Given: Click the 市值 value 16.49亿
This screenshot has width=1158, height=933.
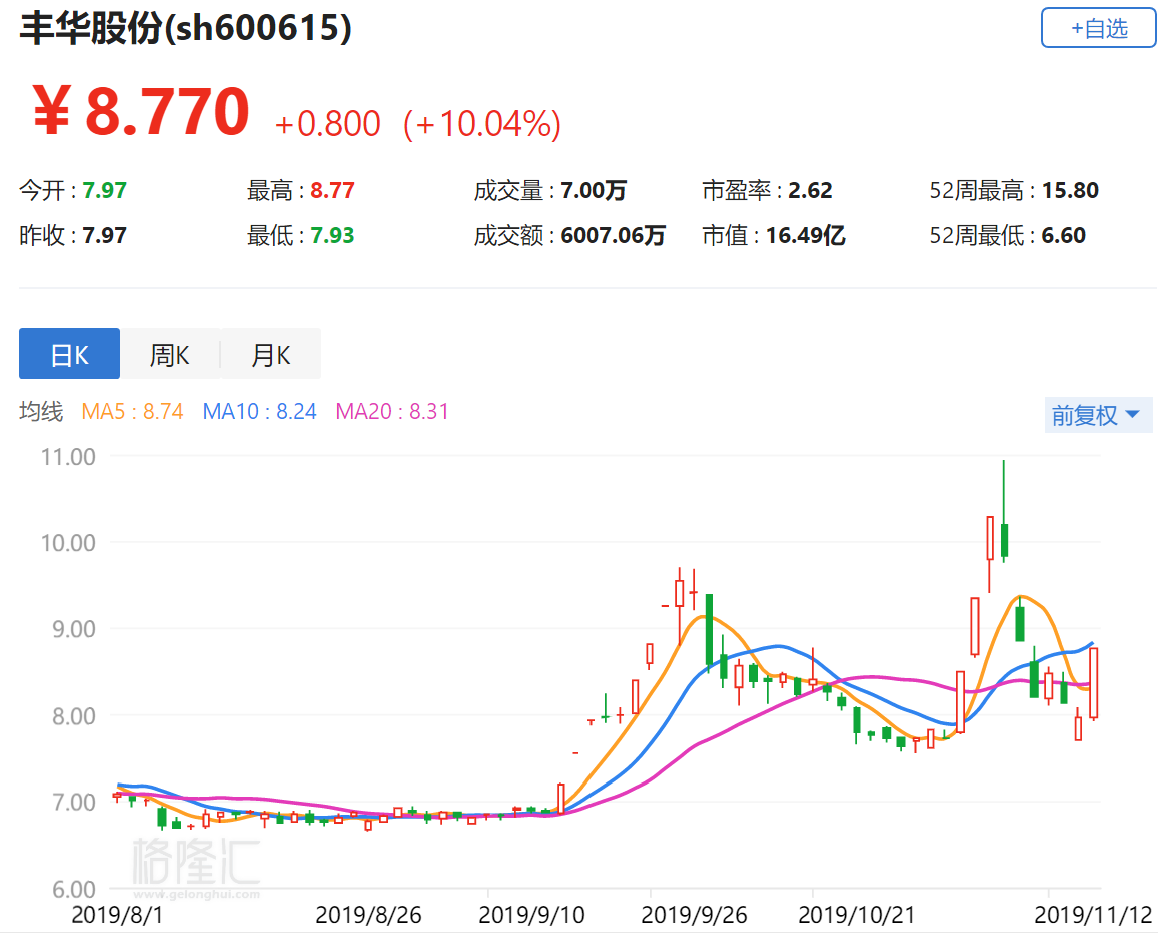Looking at the screenshot, I should click(x=806, y=236).
